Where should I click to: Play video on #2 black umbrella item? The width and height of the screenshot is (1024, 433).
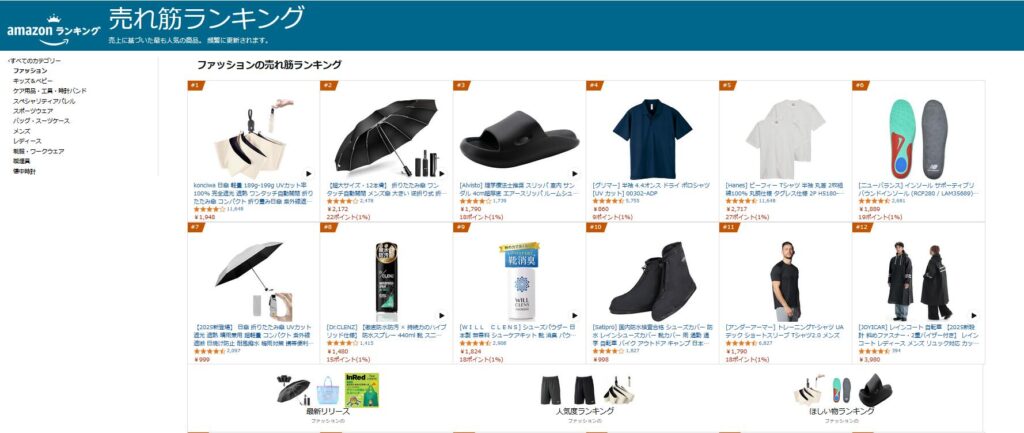(442, 174)
